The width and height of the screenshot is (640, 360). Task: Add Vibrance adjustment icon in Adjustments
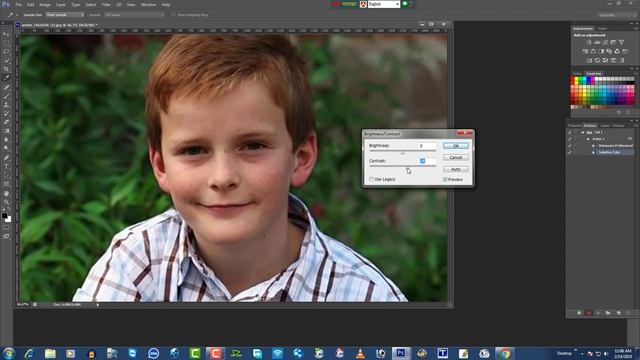click(622, 42)
